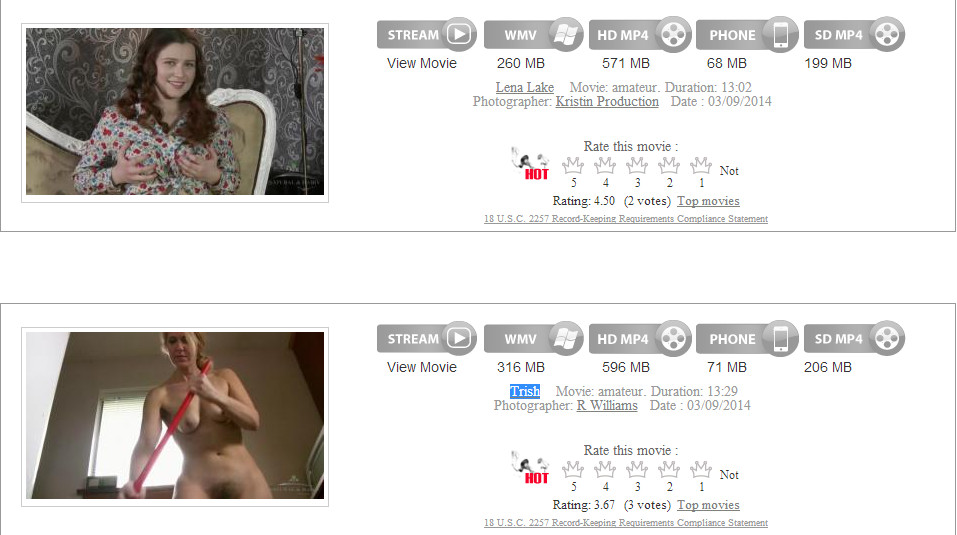Download the 316 MB WMV file

[x=534, y=339]
